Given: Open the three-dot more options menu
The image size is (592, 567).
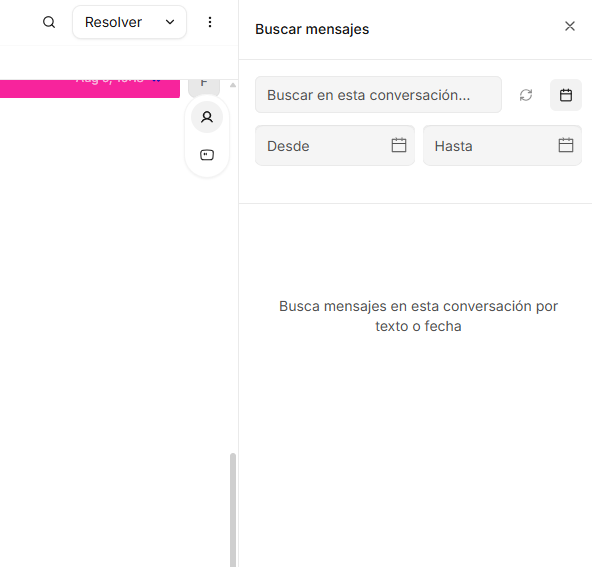Looking at the screenshot, I should click(x=210, y=22).
